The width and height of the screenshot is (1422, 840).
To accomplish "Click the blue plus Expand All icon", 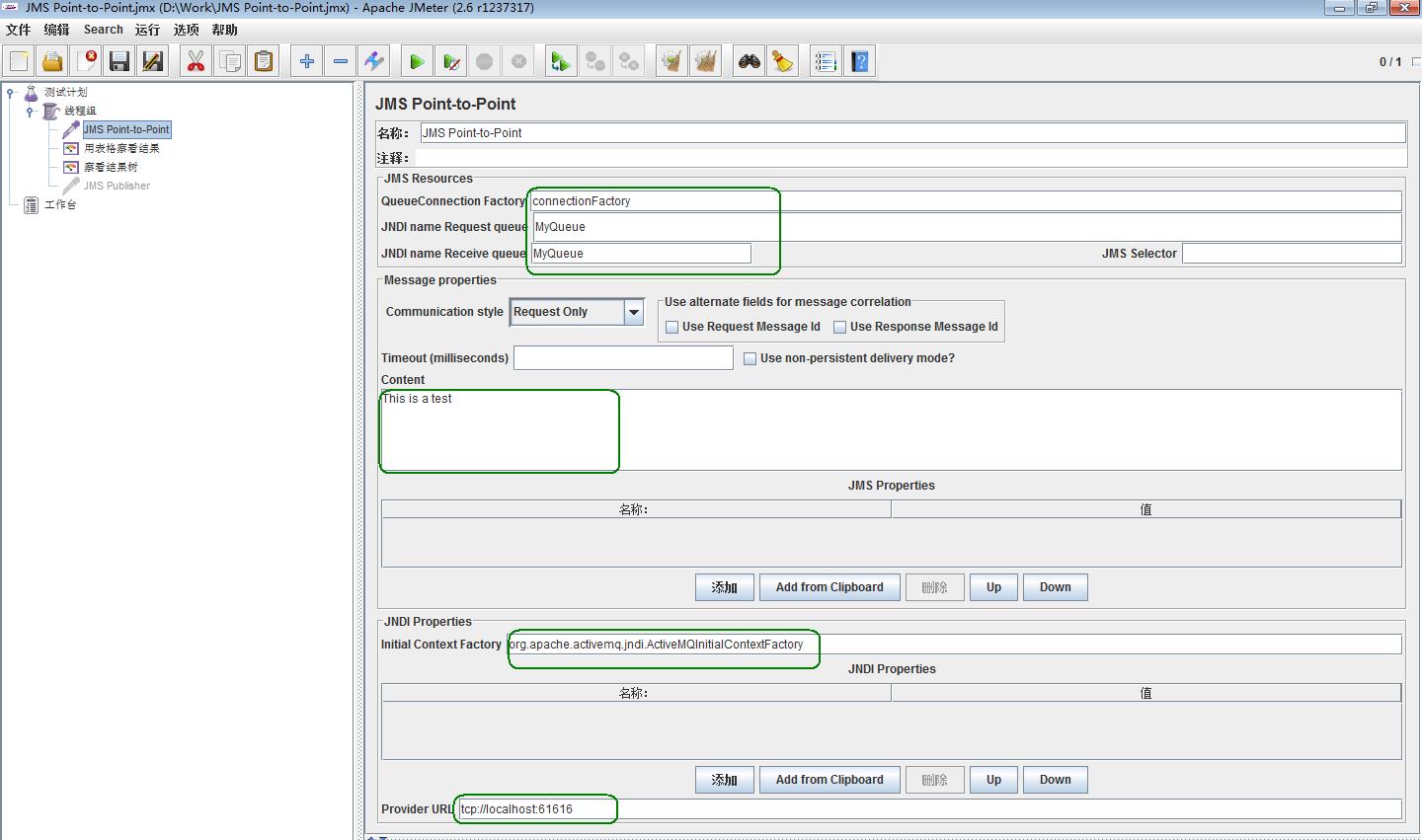I will (x=307, y=62).
